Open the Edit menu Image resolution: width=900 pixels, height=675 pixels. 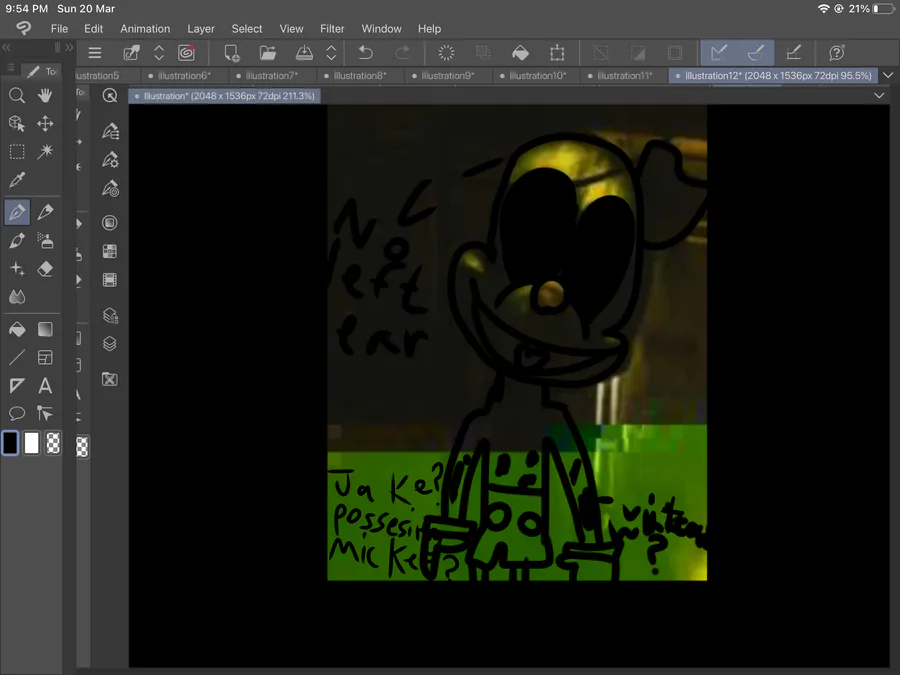94,29
